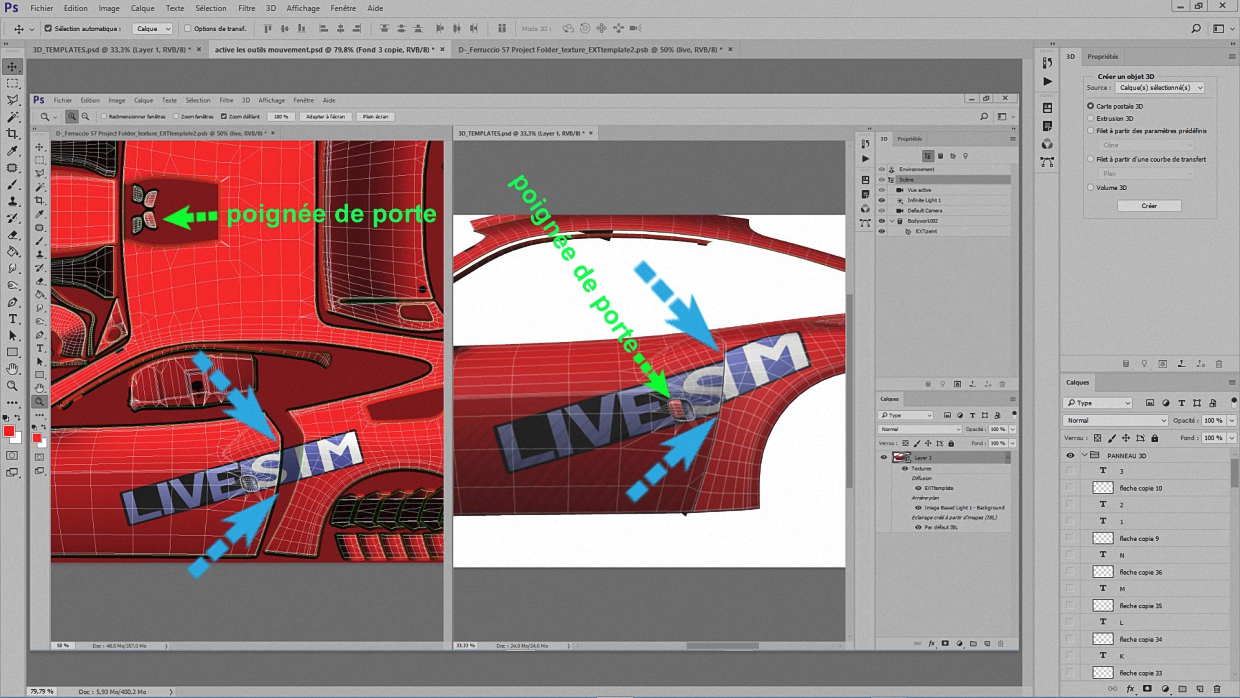1240x698 pixels.
Task: Click the zoom level field in the status bar
Action: tap(41, 691)
